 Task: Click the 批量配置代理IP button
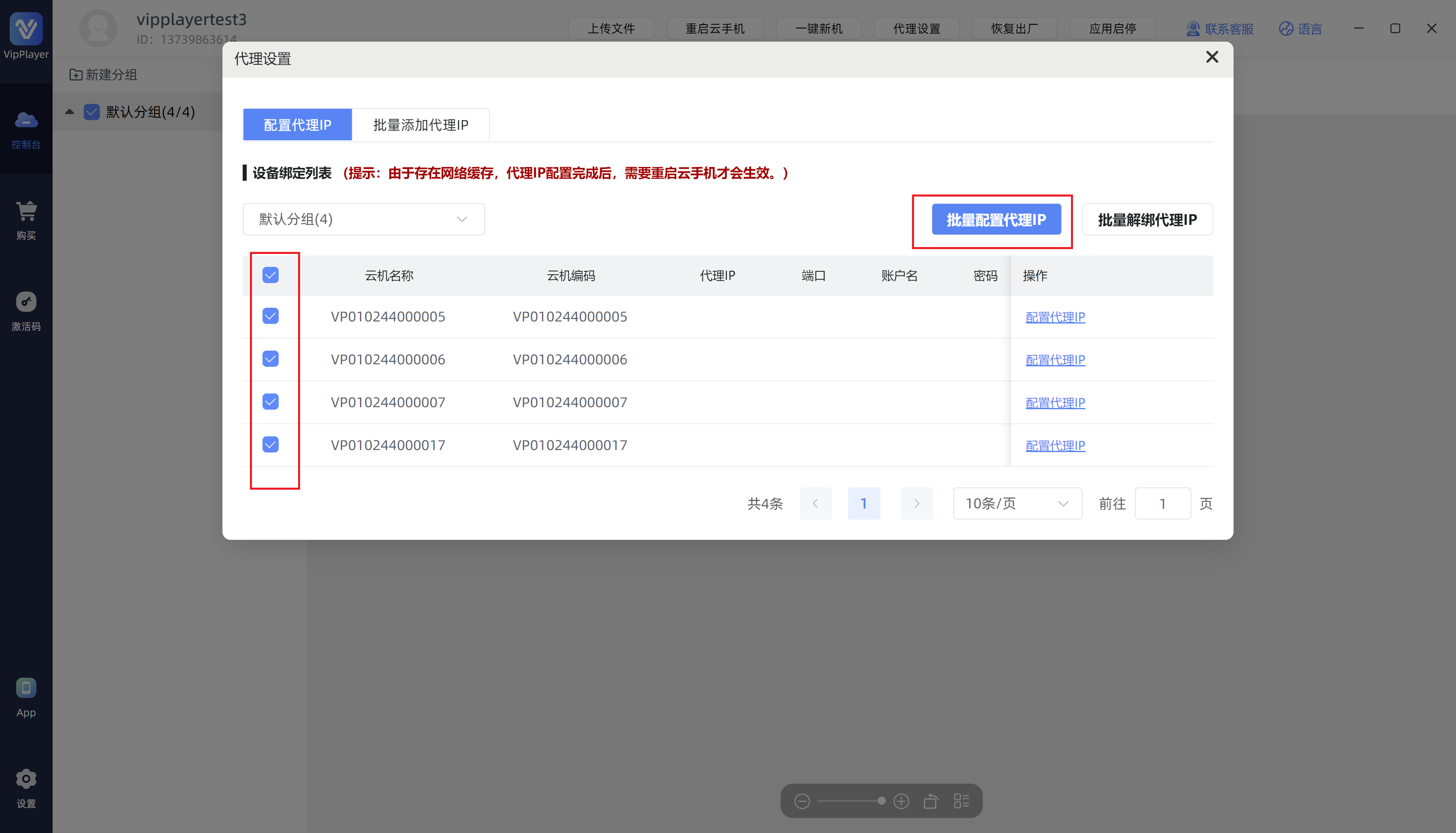point(995,220)
